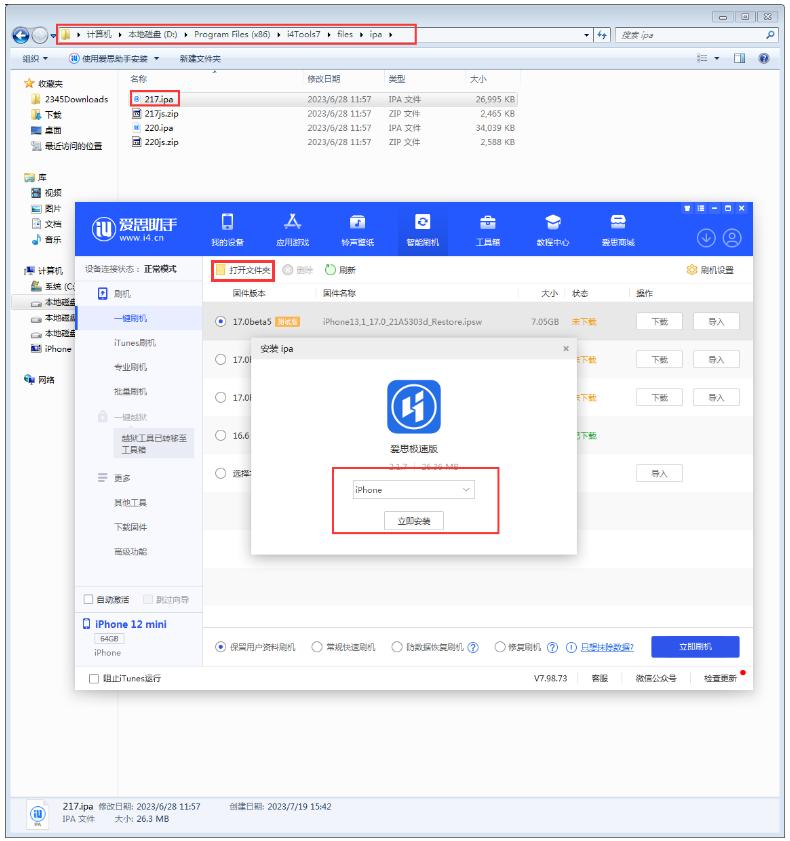Open the 工具箱 toolbox tab

[488, 230]
